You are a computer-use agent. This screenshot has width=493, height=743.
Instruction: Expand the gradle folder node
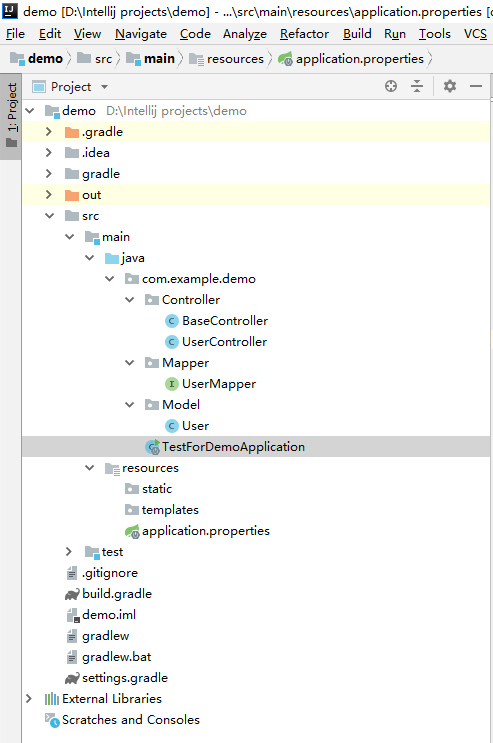(x=48, y=174)
